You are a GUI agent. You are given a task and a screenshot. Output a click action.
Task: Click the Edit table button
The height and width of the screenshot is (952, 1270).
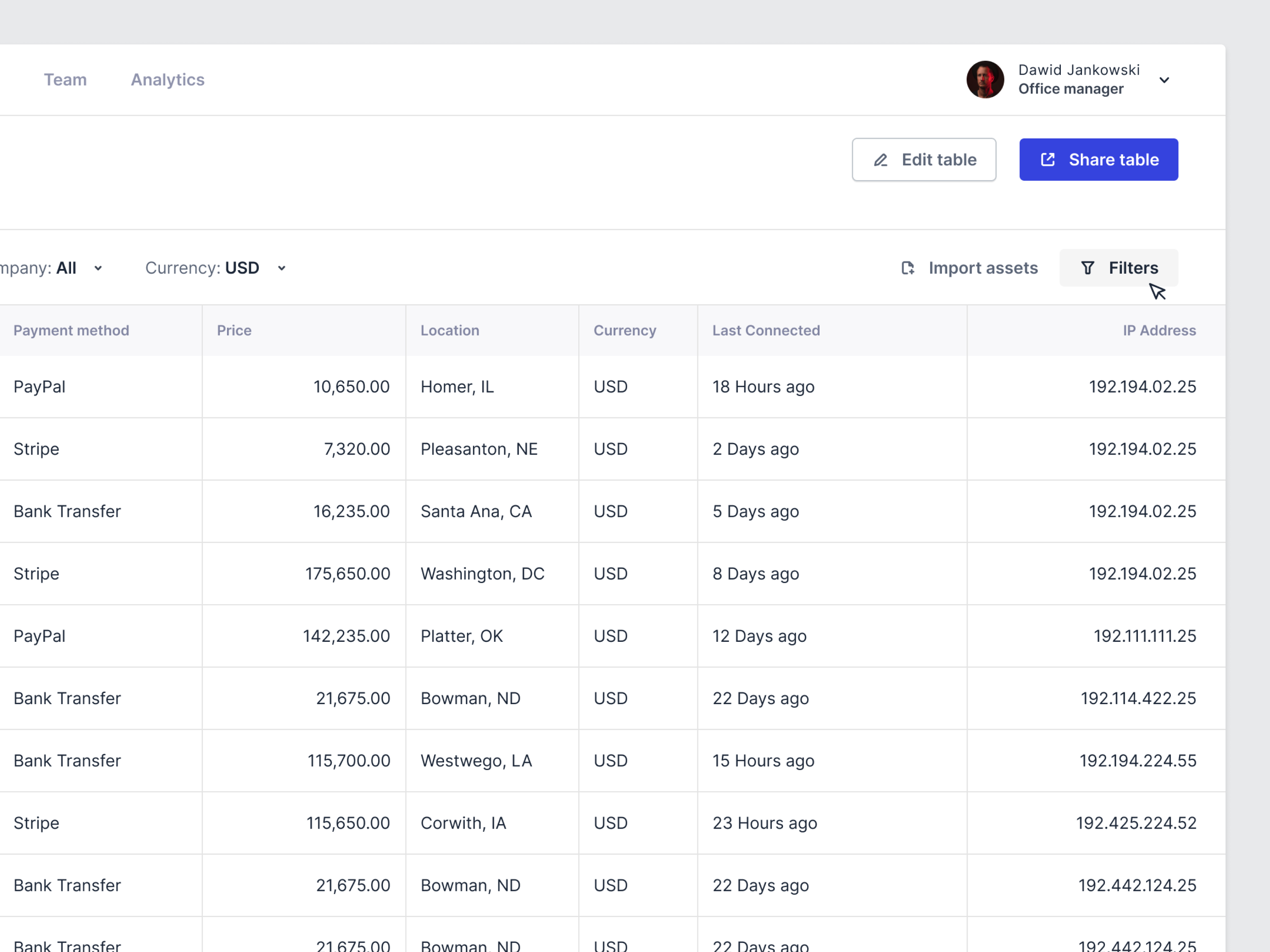coord(924,159)
